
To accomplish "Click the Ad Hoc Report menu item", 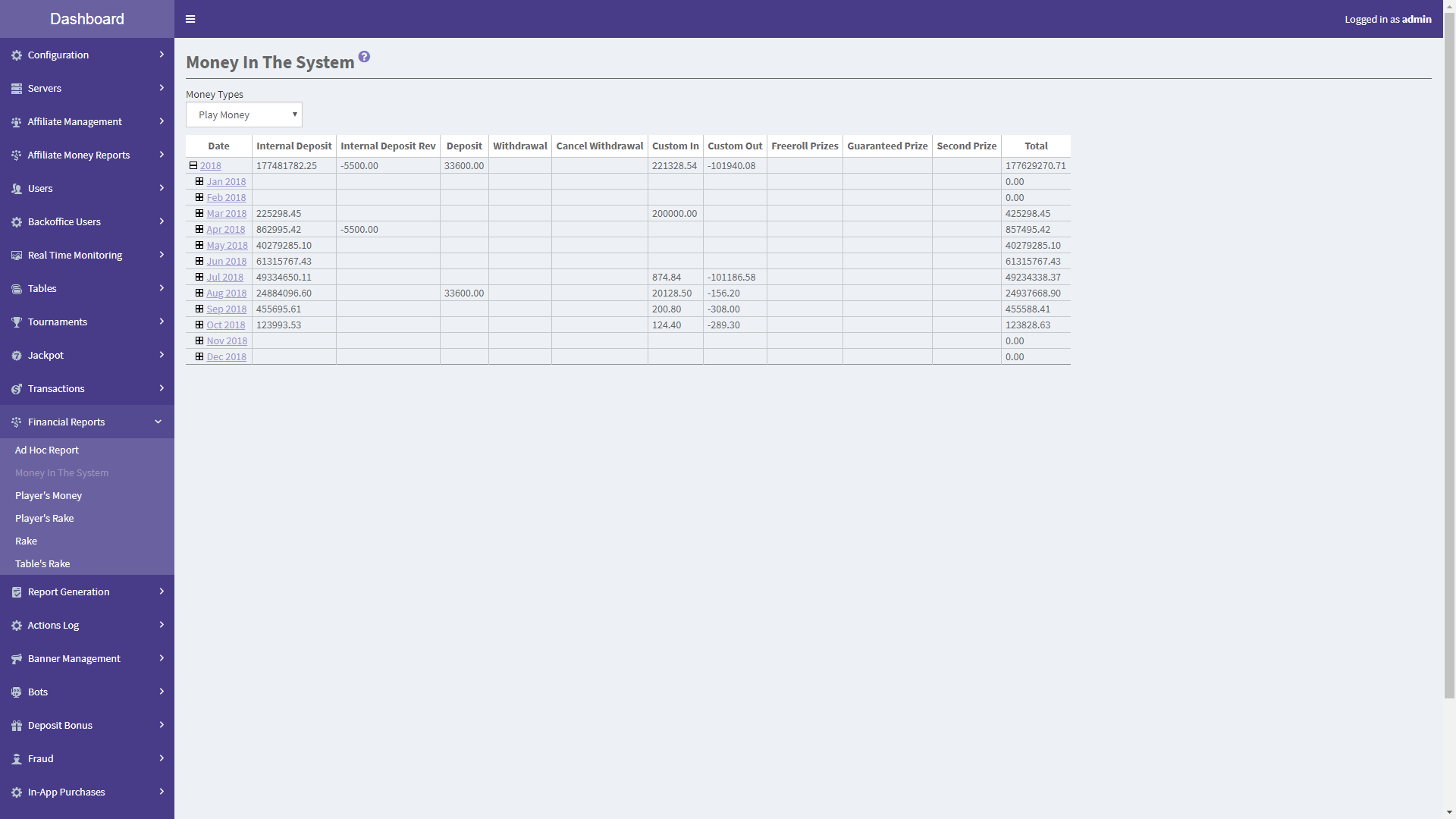I will (47, 449).
